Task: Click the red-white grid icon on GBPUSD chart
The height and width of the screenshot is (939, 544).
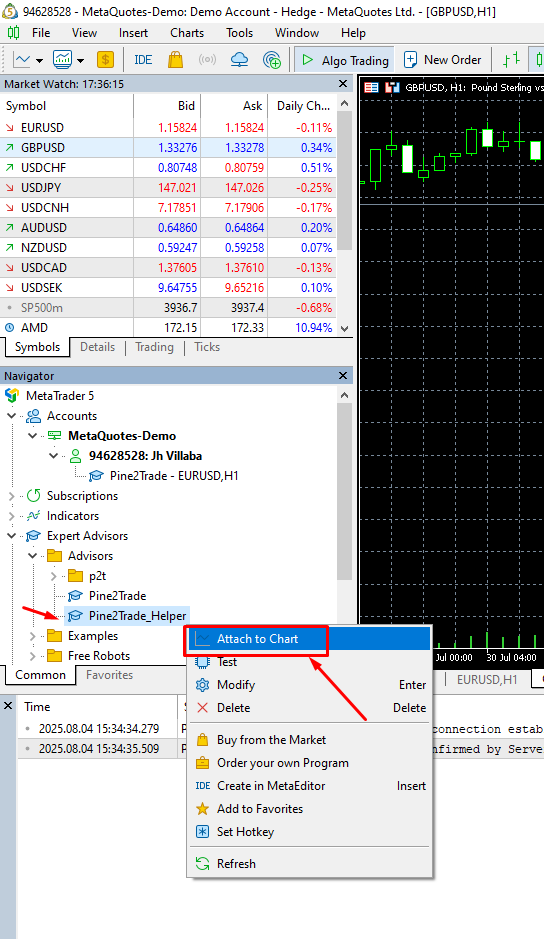Action: 371,87
